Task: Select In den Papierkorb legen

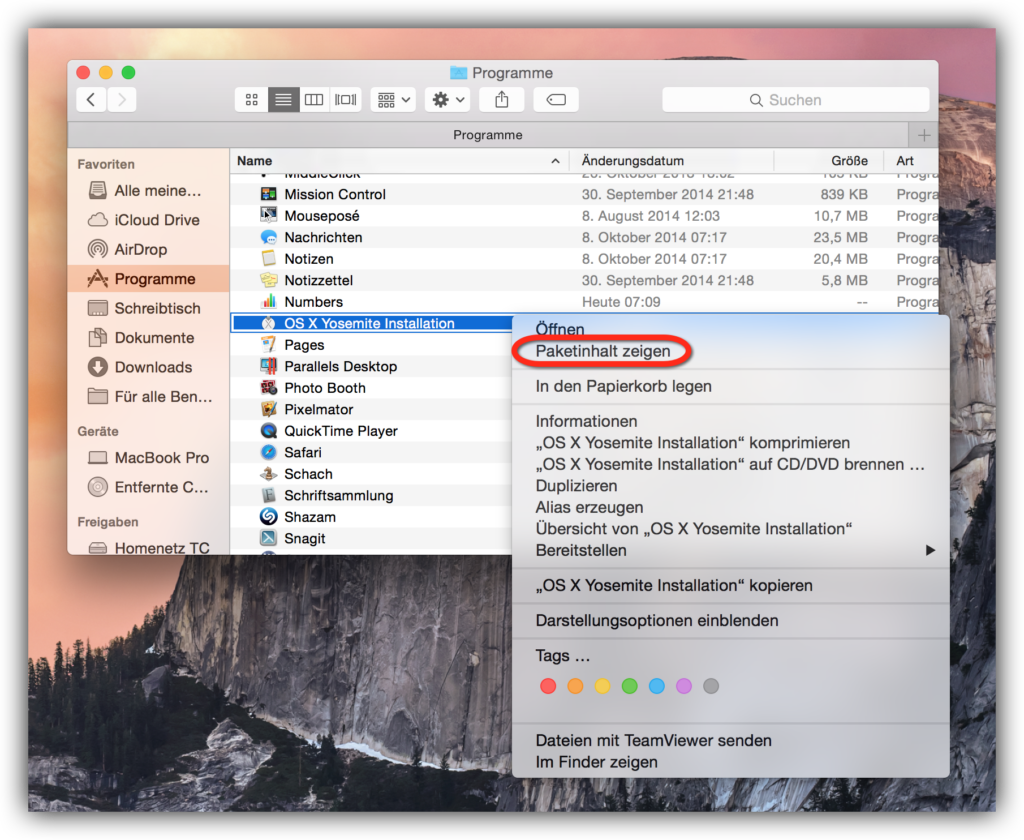Action: pos(623,386)
